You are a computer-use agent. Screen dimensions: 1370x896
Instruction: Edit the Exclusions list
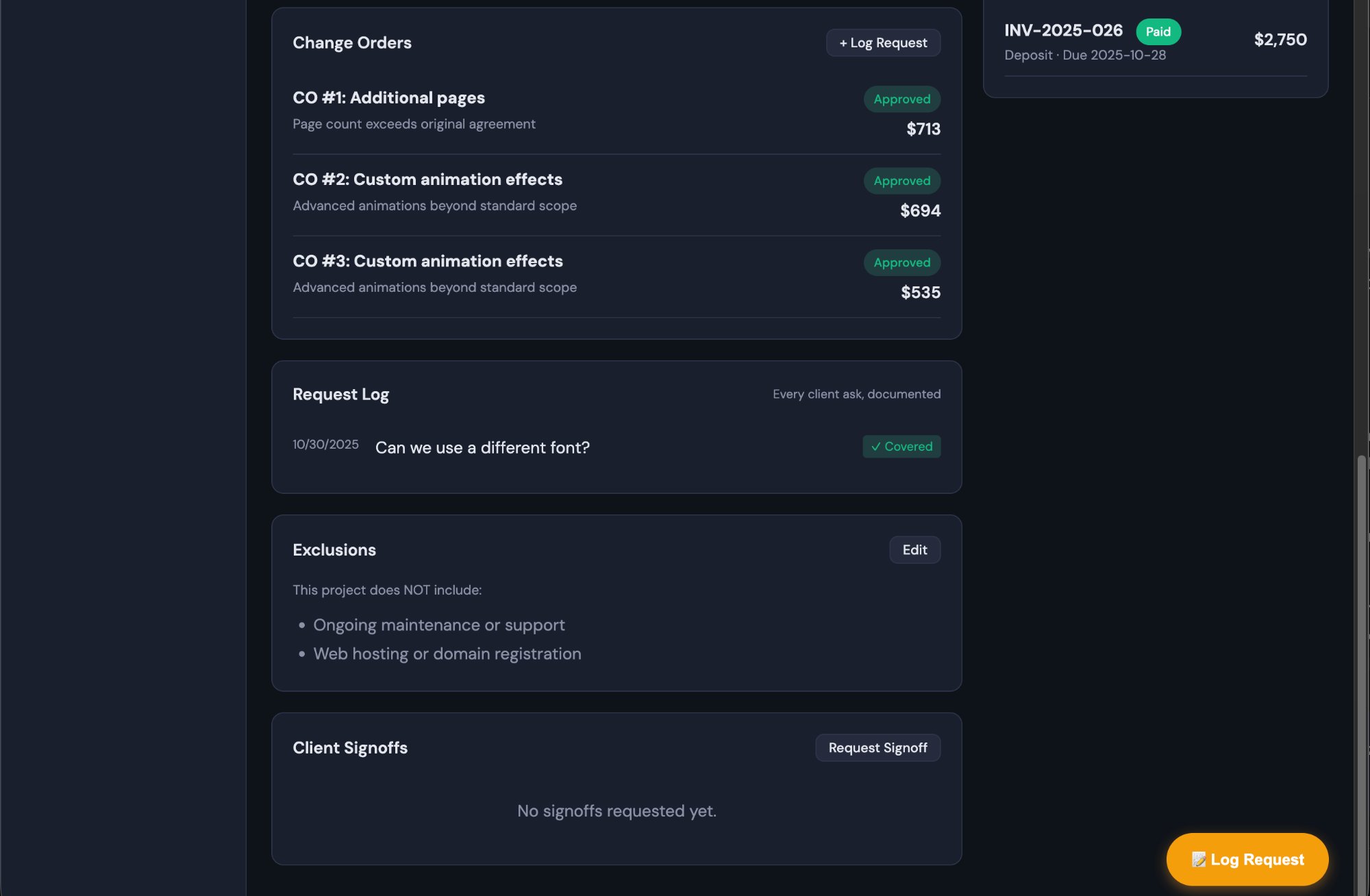[914, 549]
